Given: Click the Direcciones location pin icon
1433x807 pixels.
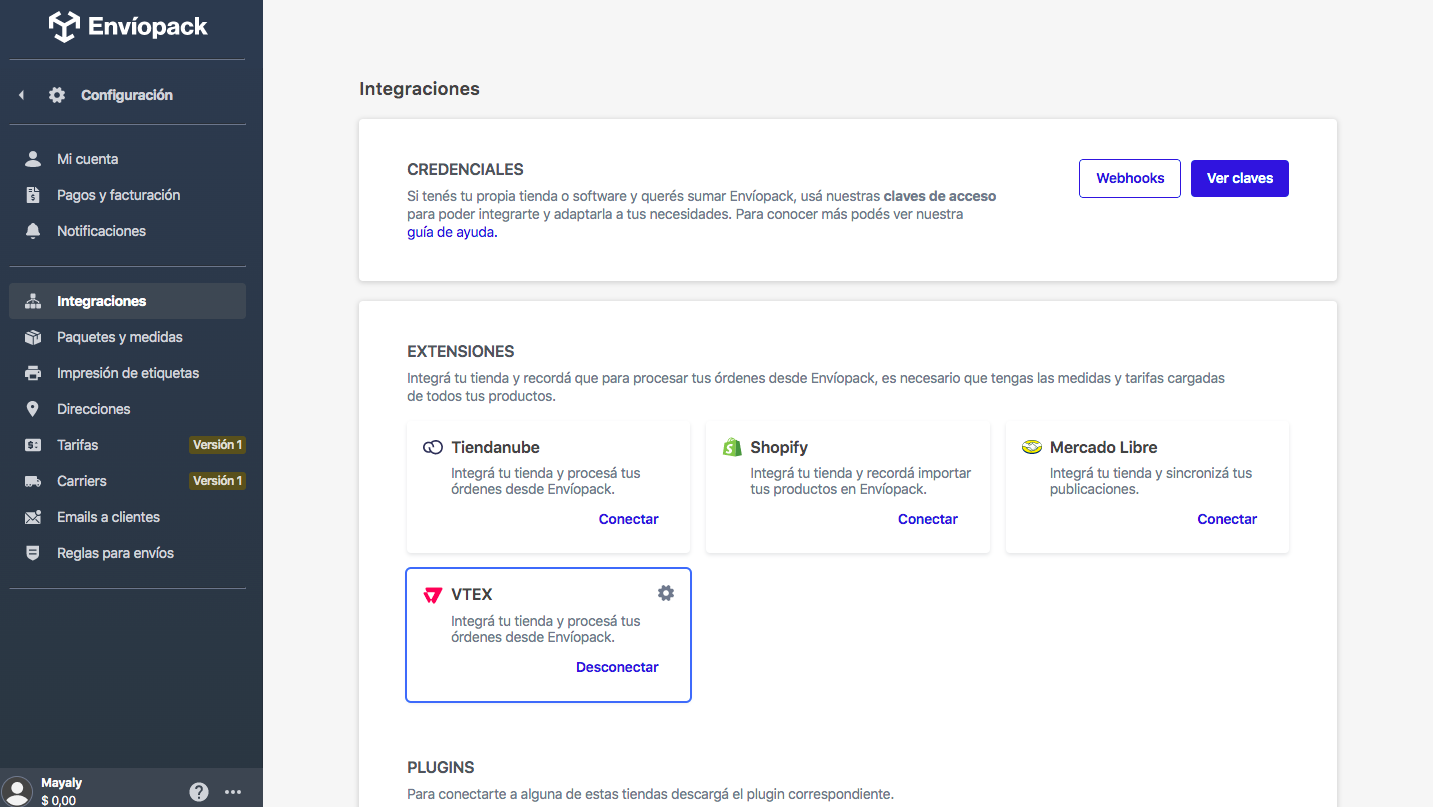Looking at the screenshot, I should (33, 409).
